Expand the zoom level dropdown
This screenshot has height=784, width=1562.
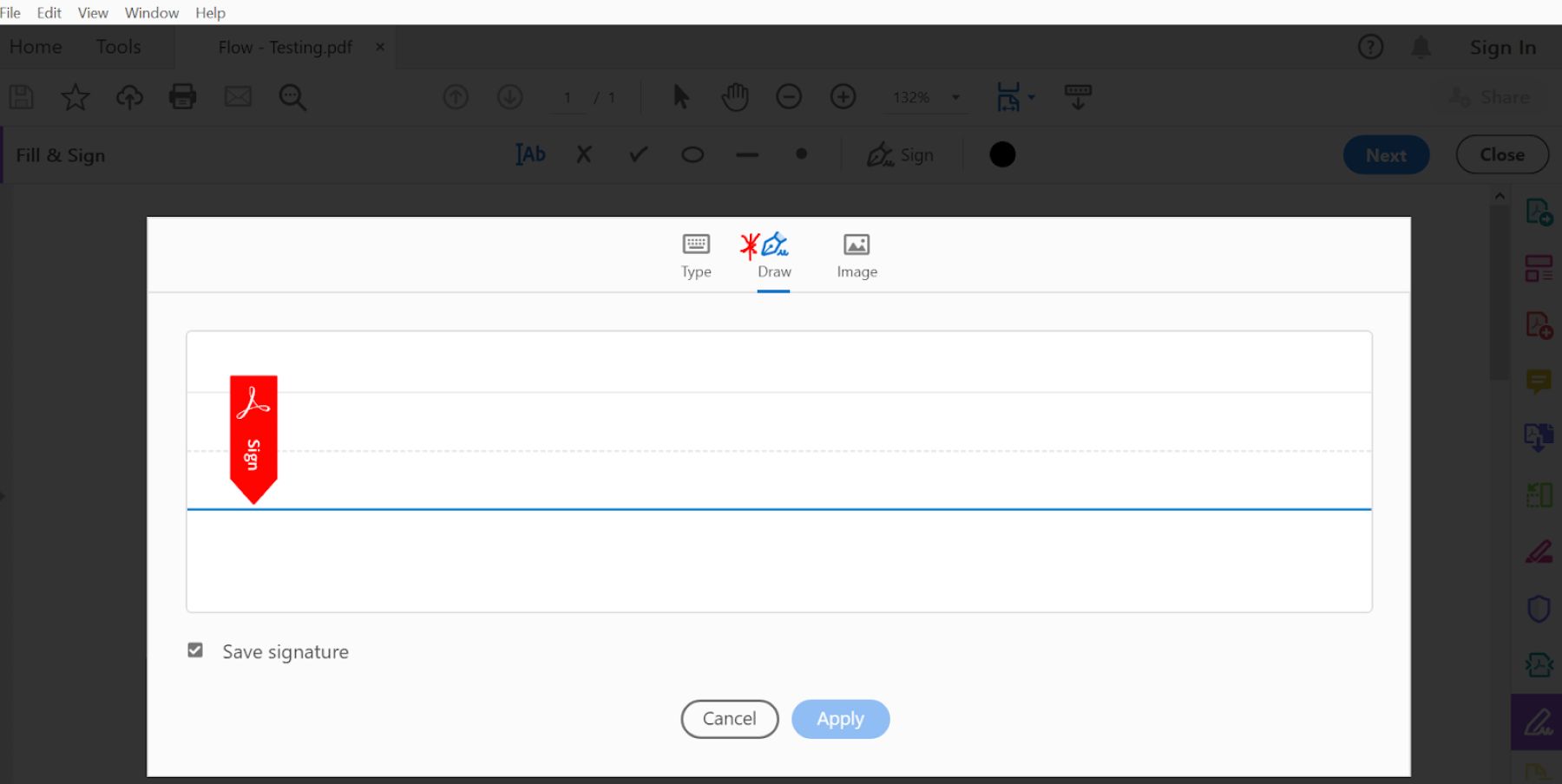coord(955,97)
